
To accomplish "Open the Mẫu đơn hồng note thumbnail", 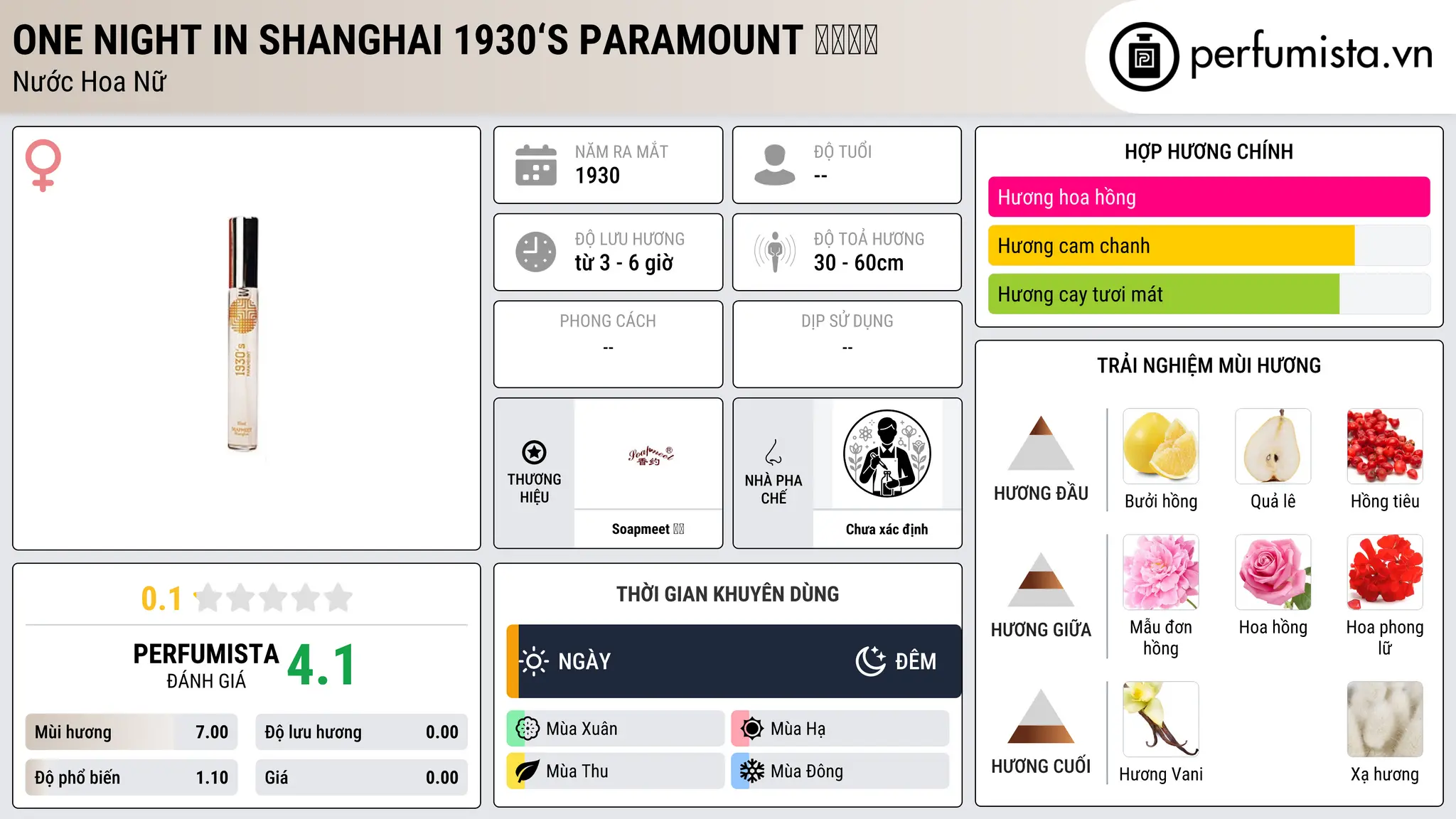I will 1161,572.
